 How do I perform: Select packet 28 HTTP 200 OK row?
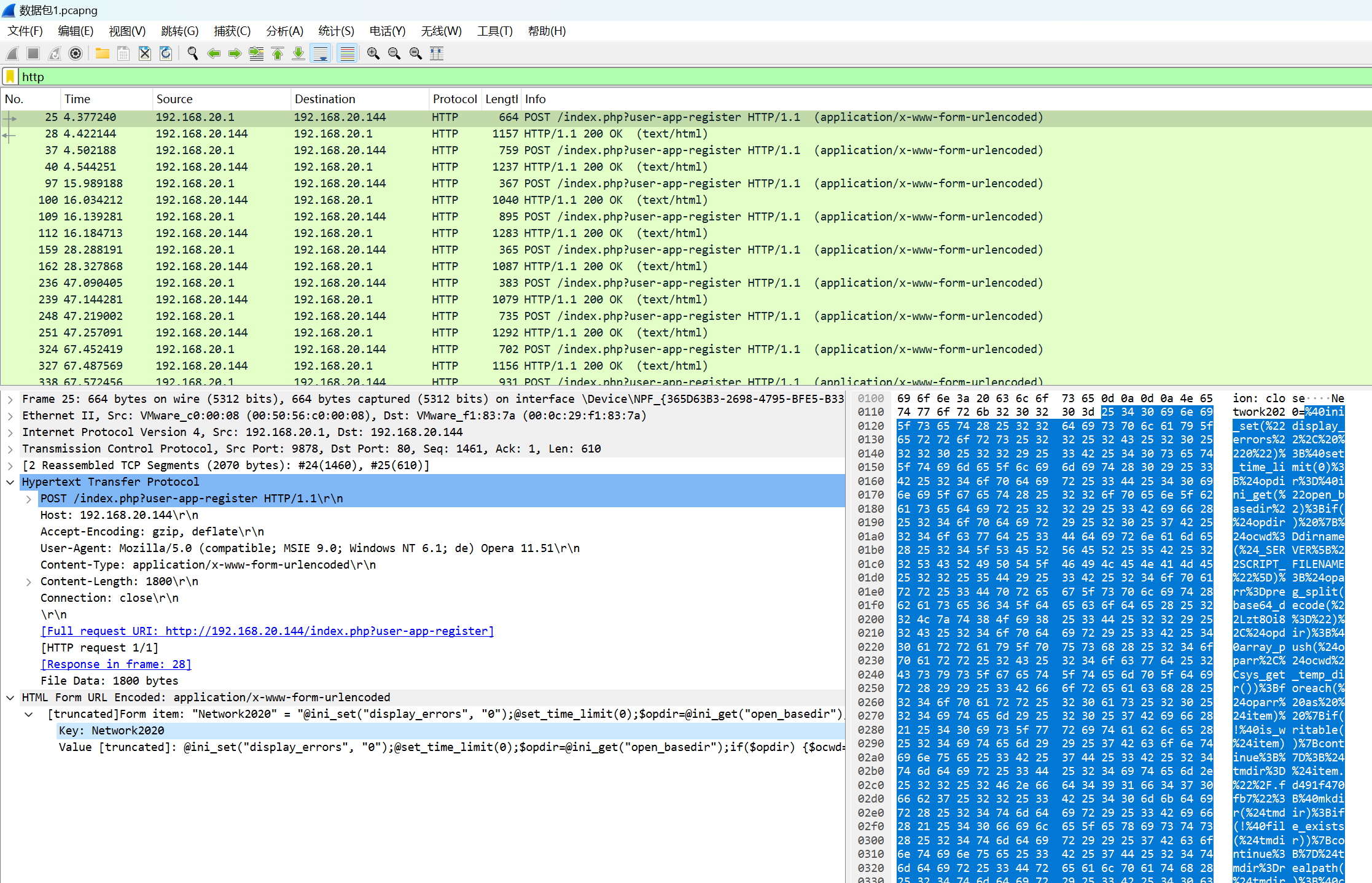[x=686, y=134]
